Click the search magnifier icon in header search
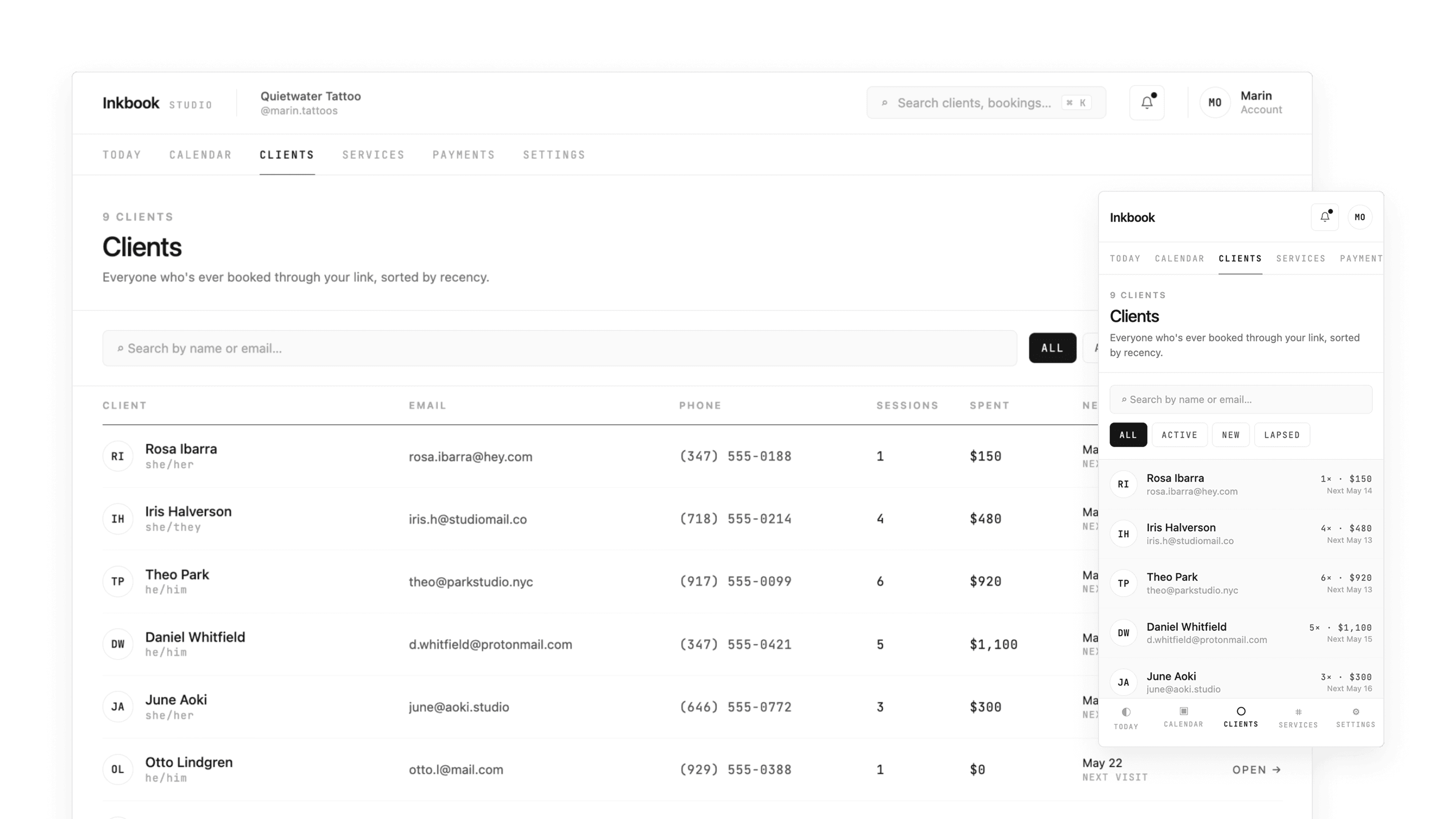The width and height of the screenshot is (1456, 819). [885, 103]
